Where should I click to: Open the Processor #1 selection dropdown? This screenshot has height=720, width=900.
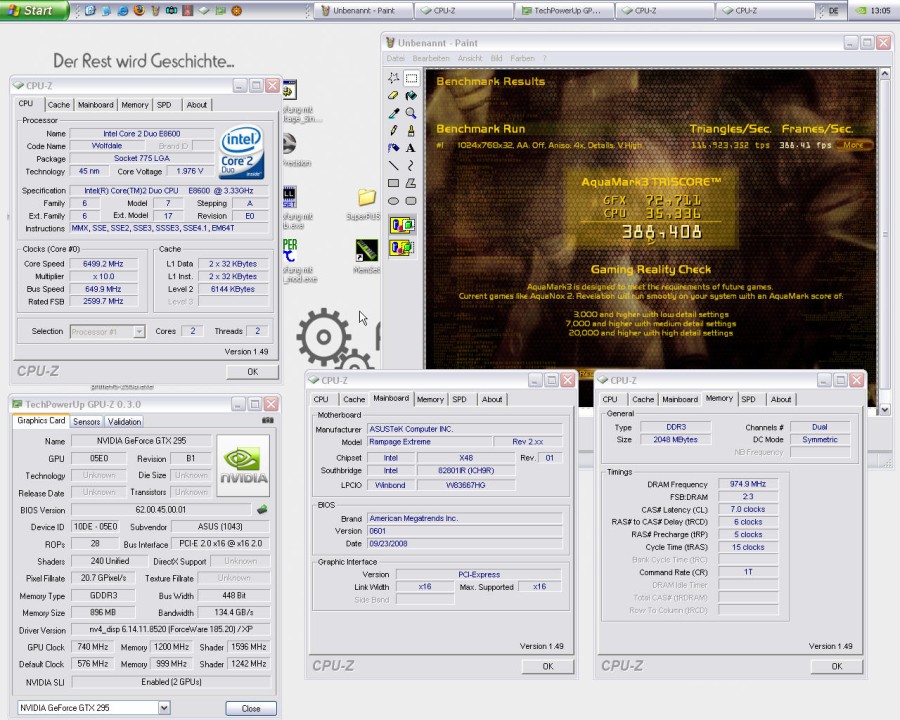click(x=139, y=331)
